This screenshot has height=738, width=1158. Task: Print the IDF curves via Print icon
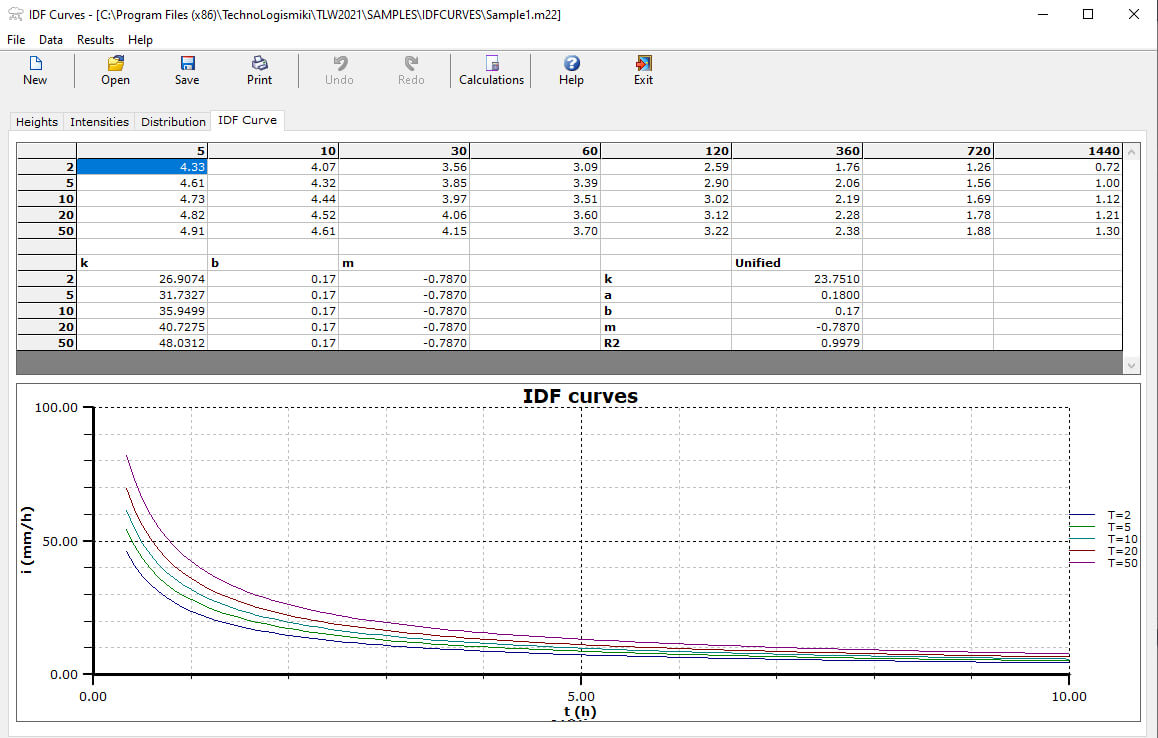(x=259, y=70)
